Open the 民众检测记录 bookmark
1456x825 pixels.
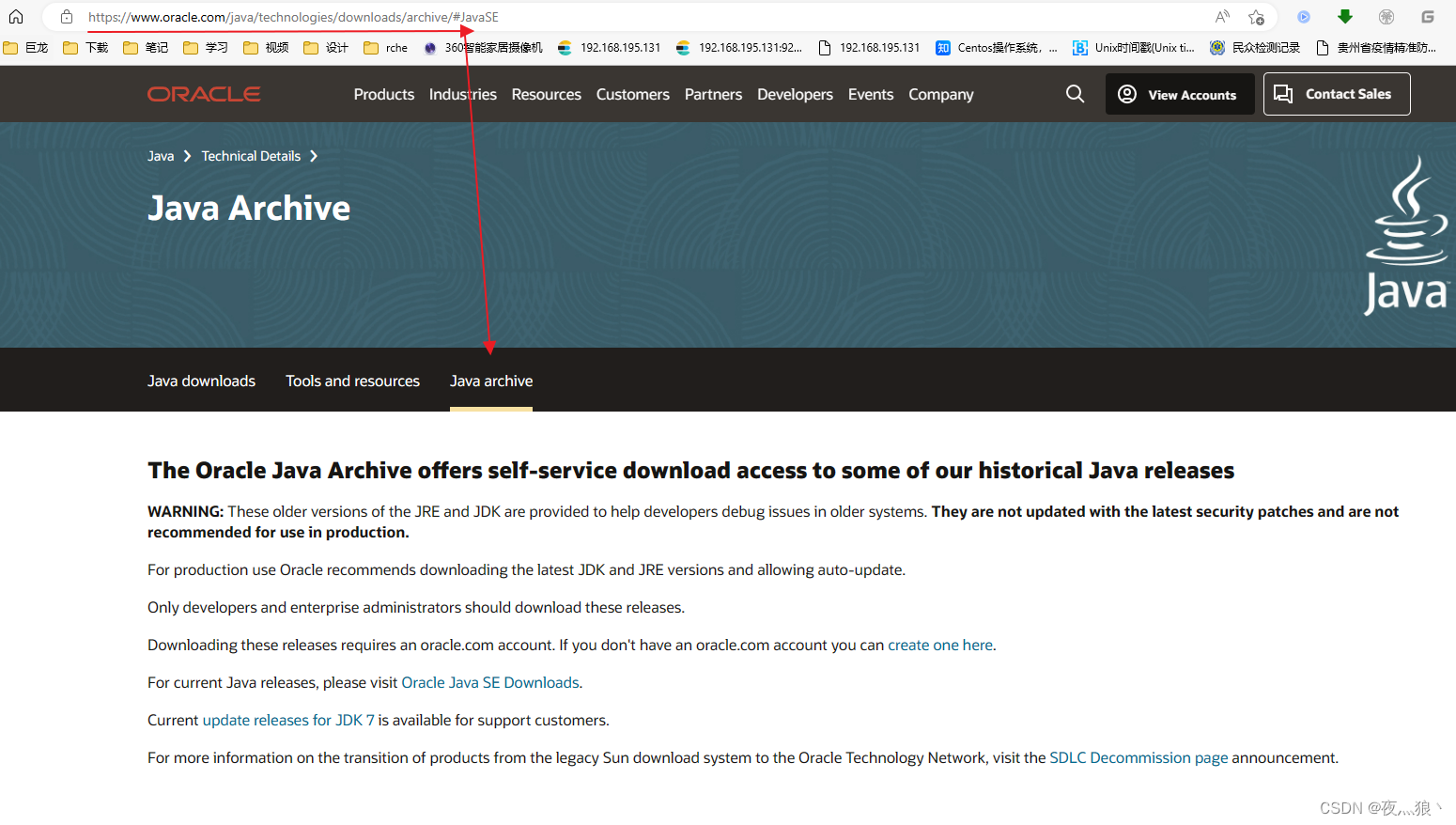click(x=1255, y=48)
